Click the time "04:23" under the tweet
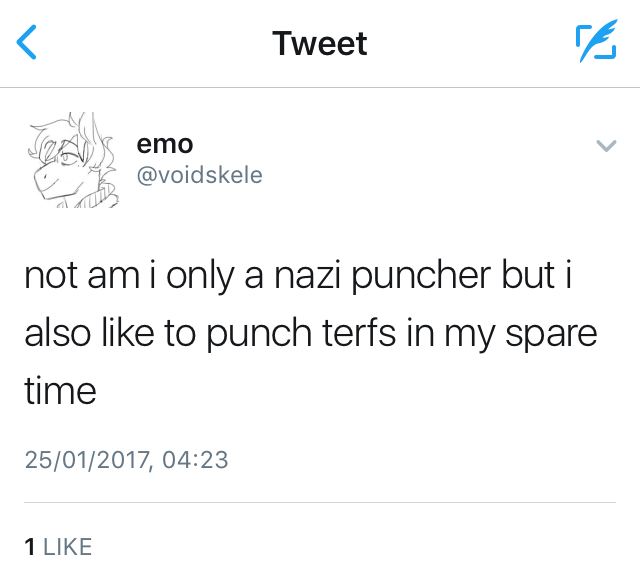 [x=194, y=460]
